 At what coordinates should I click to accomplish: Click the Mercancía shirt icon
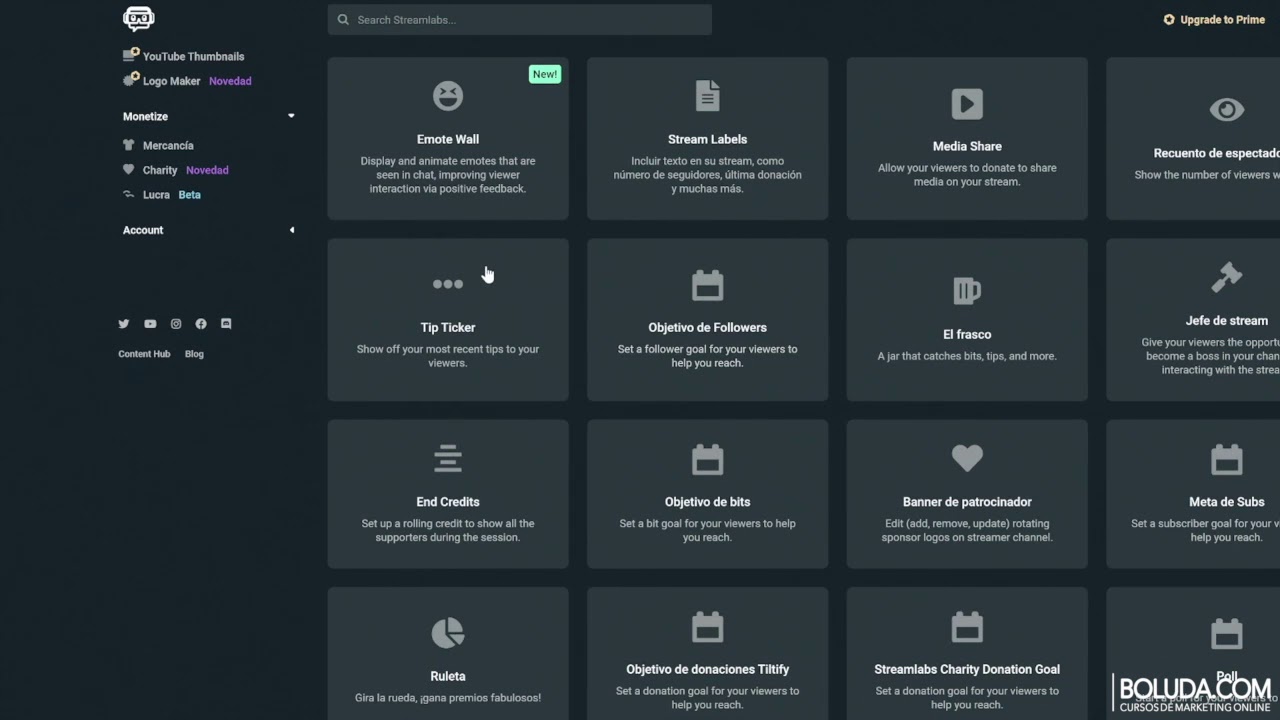128,145
